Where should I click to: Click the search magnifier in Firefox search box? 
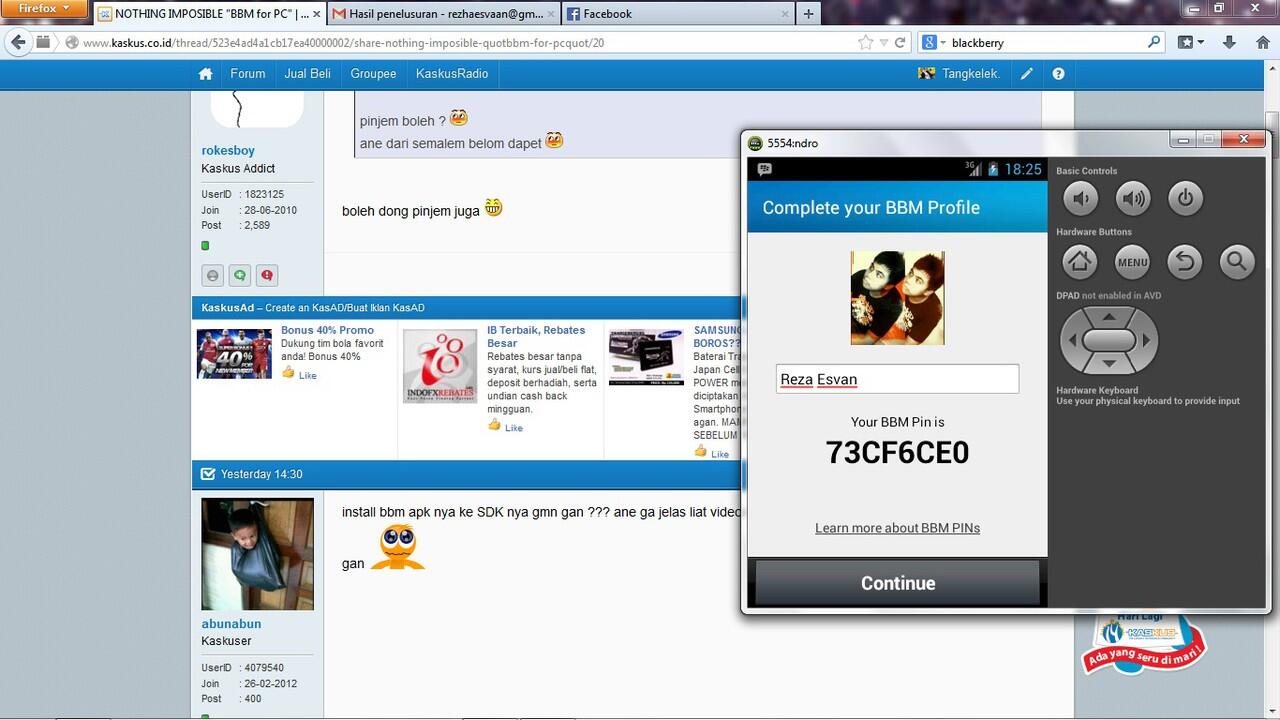point(1155,42)
